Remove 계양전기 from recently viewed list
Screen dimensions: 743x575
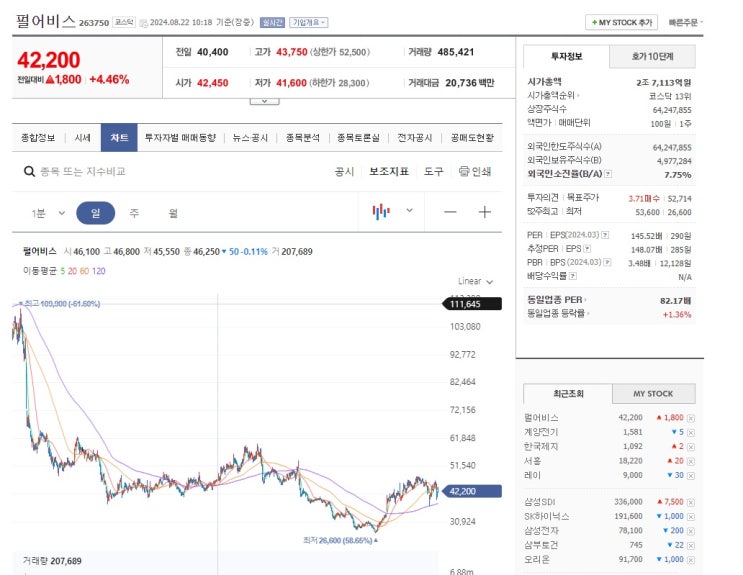pyautogui.click(x=690, y=432)
